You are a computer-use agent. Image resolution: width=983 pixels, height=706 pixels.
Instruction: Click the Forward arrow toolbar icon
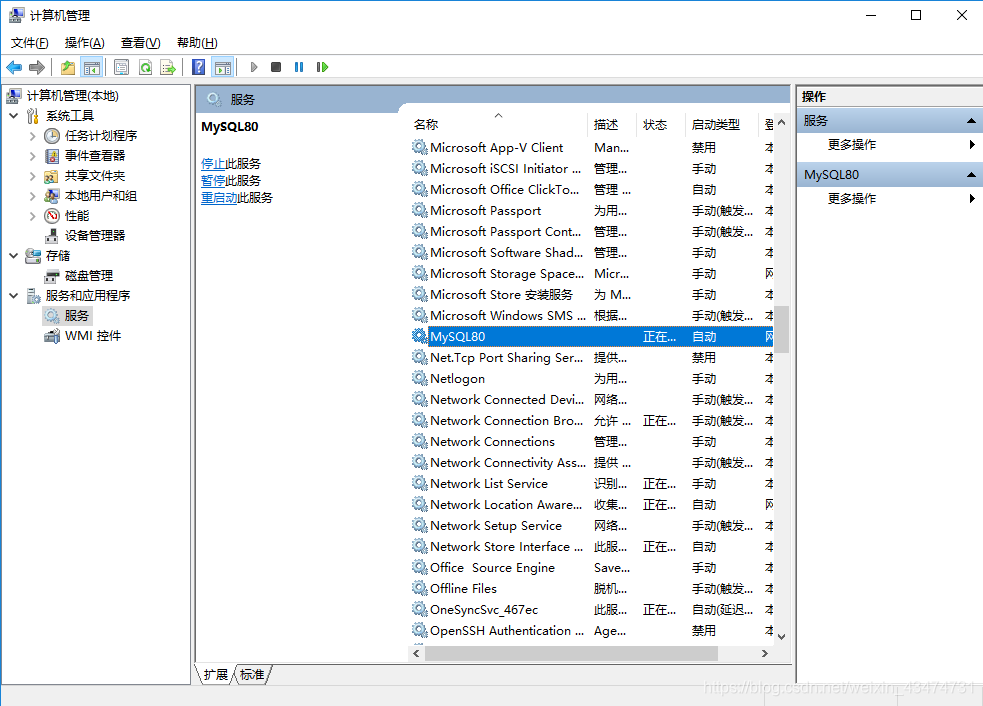point(37,67)
